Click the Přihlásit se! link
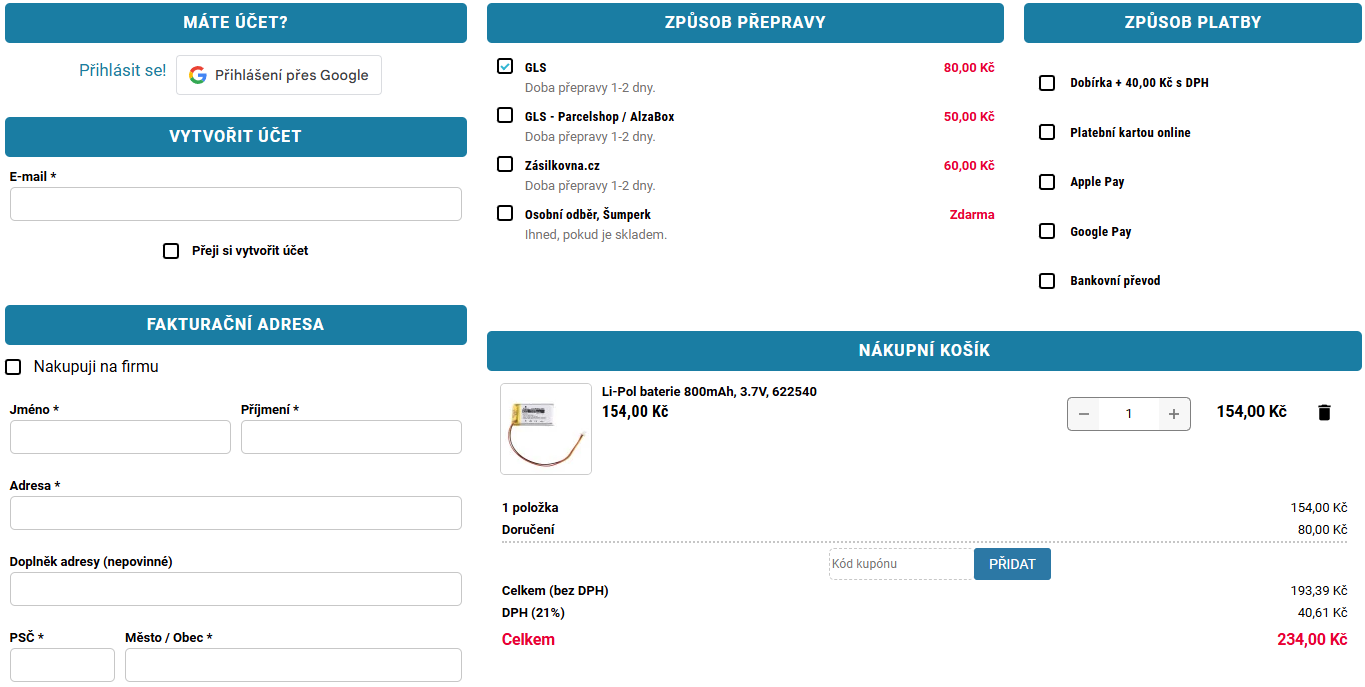The width and height of the screenshot is (1365, 687). [x=123, y=71]
